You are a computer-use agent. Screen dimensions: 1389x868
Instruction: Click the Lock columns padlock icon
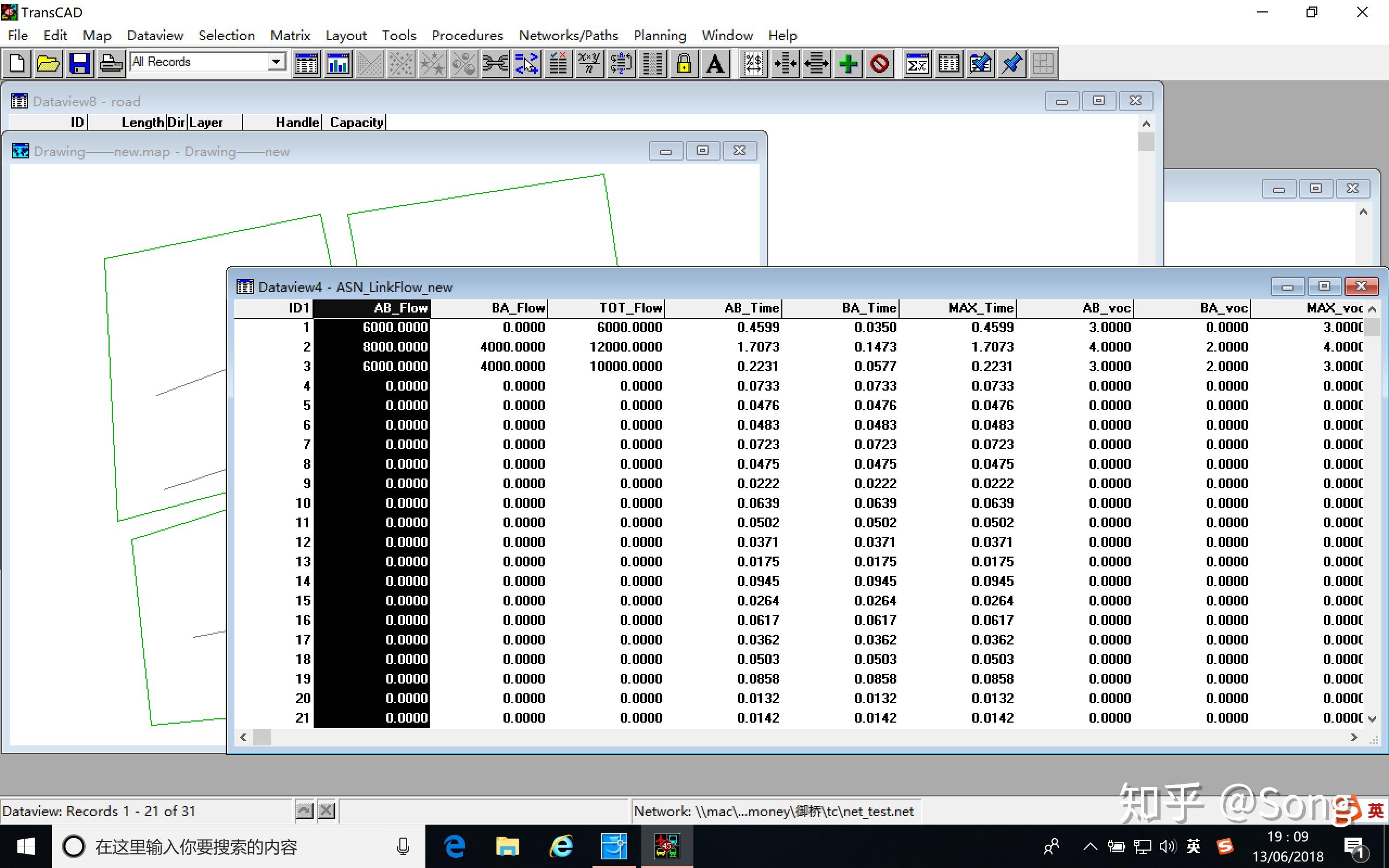point(684,63)
